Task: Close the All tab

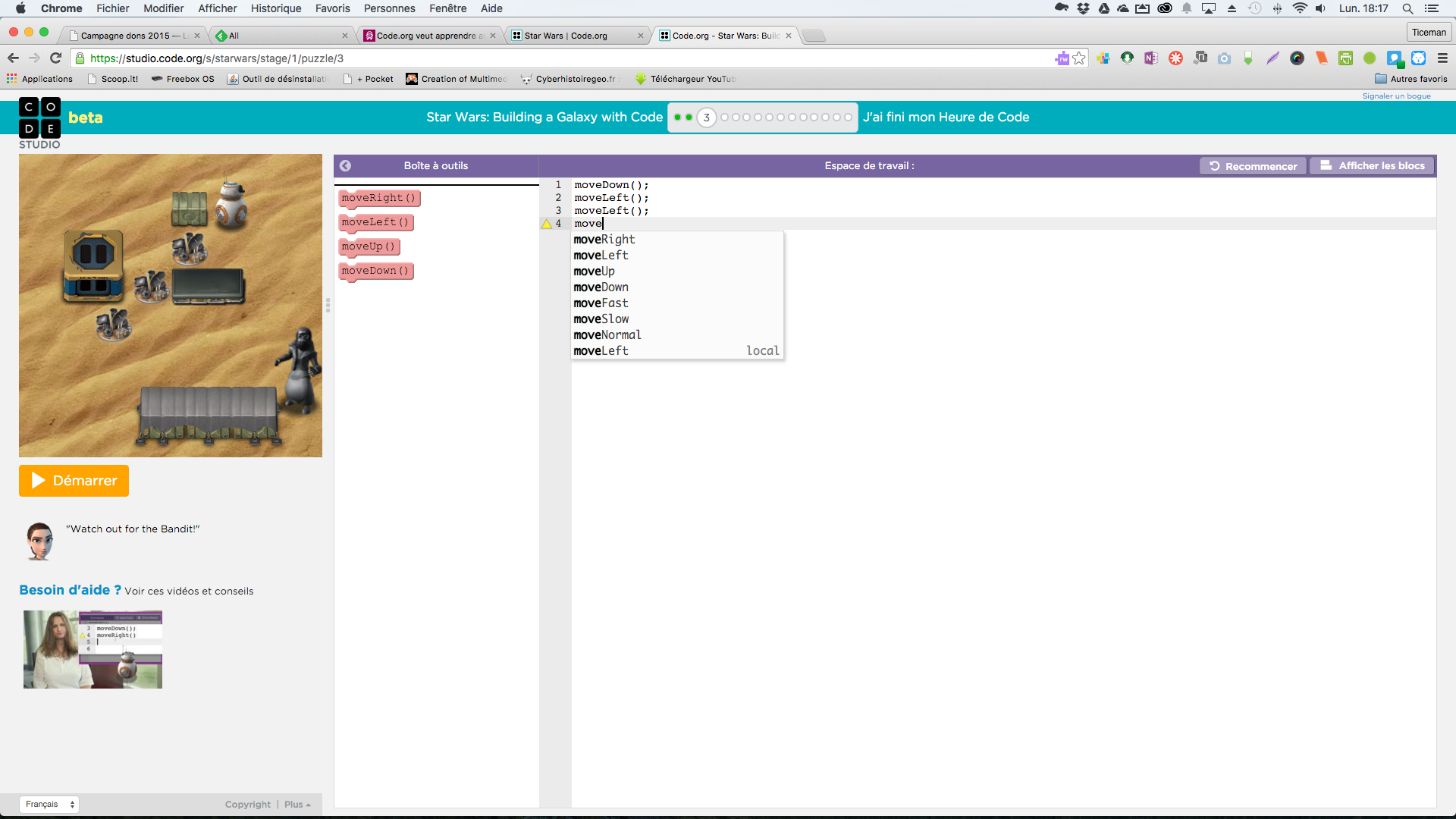Action: [344, 36]
